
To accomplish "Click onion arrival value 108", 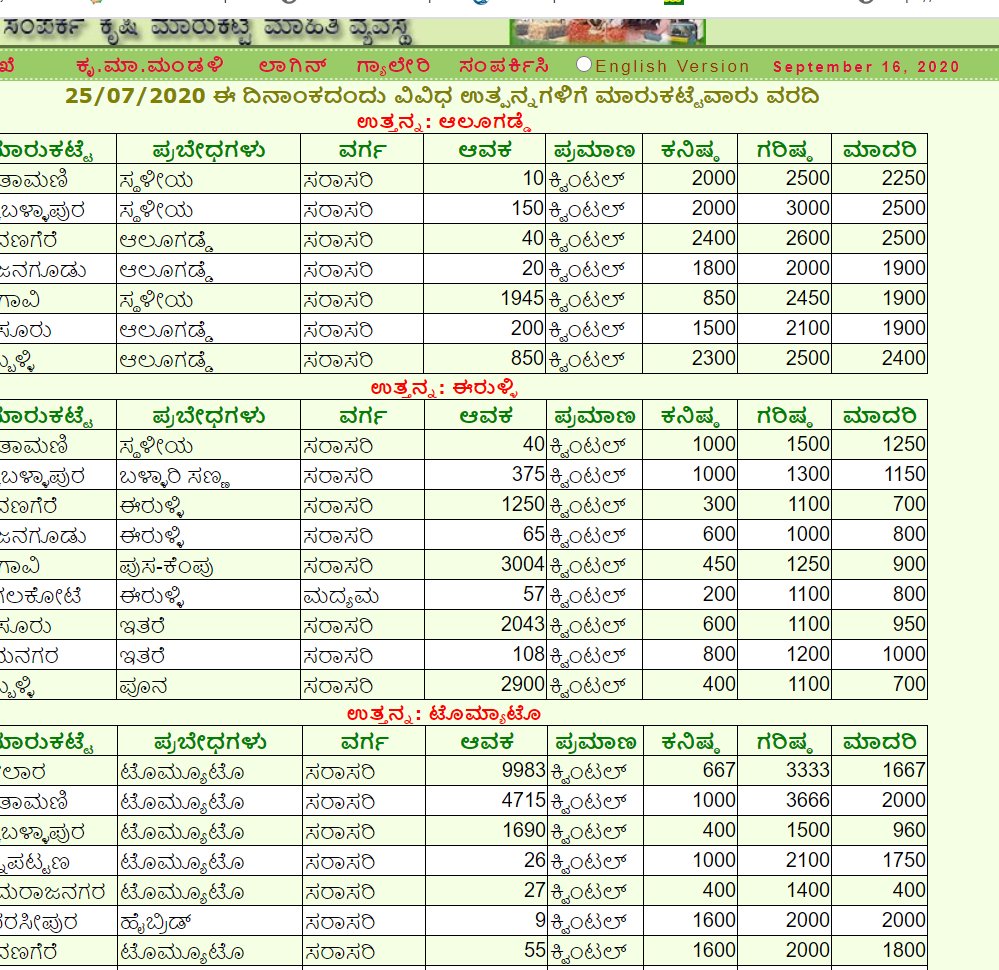I will pos(529,654).
